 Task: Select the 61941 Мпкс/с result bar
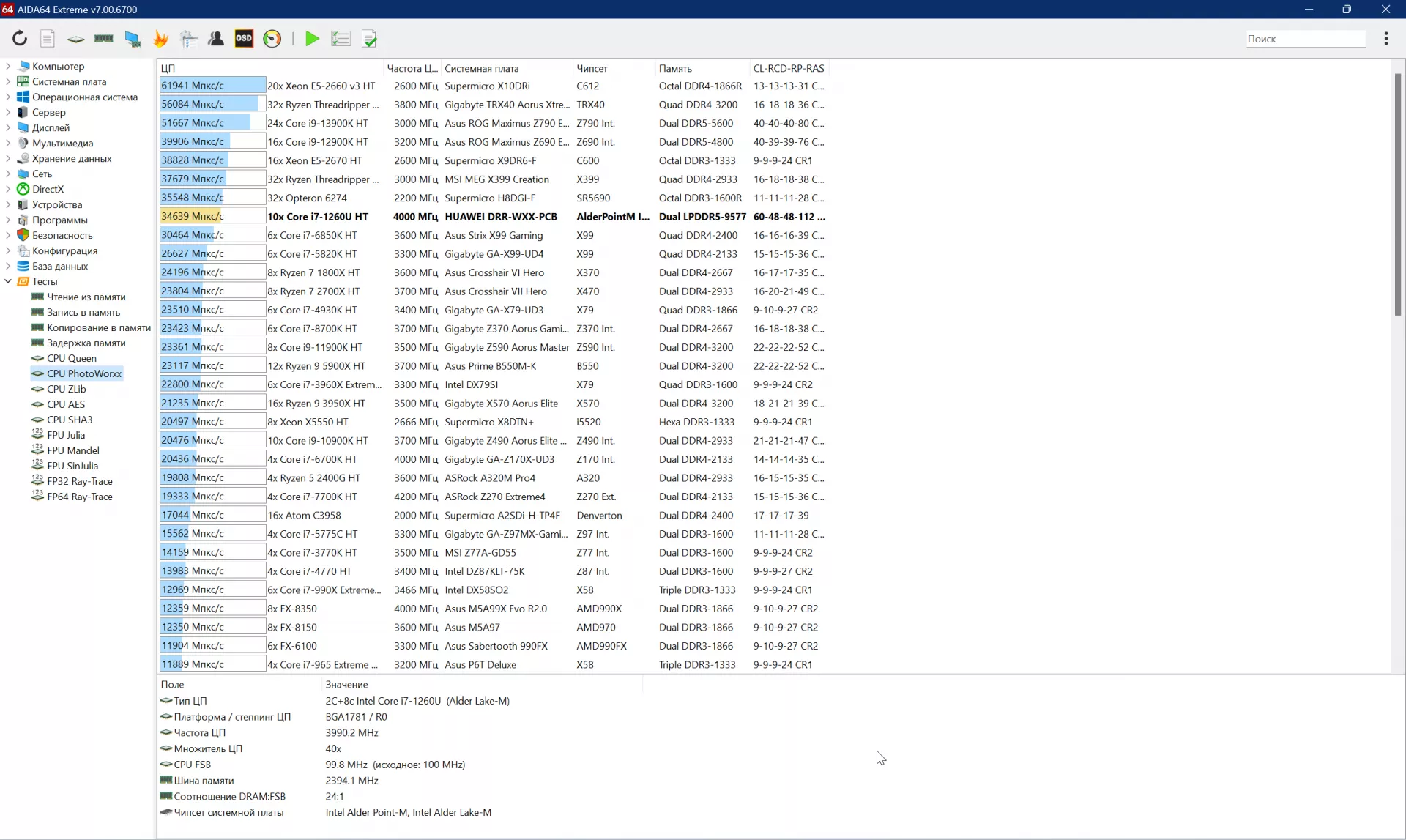(x=212, y=86)
